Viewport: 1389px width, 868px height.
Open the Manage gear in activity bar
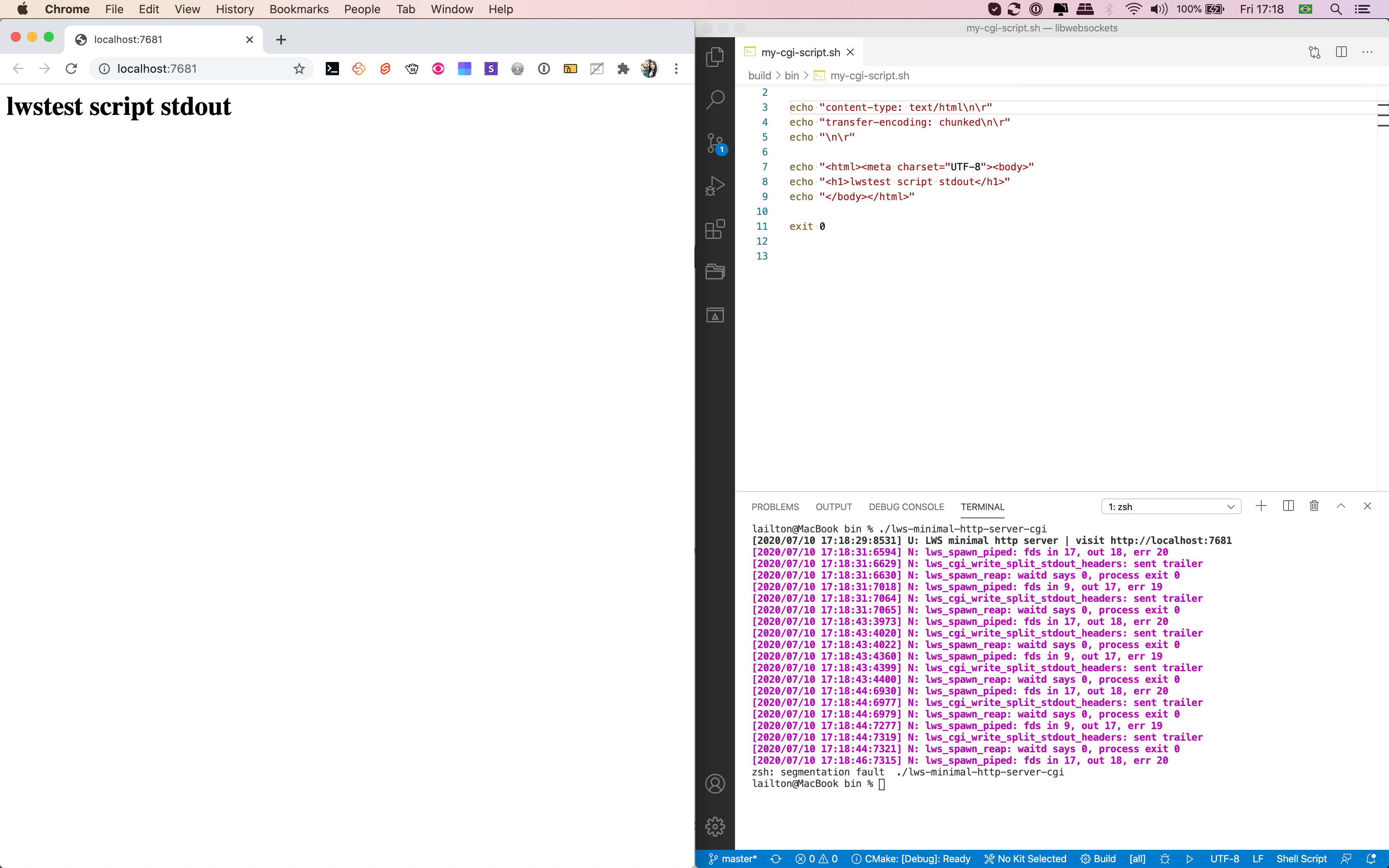click(715, 827)
